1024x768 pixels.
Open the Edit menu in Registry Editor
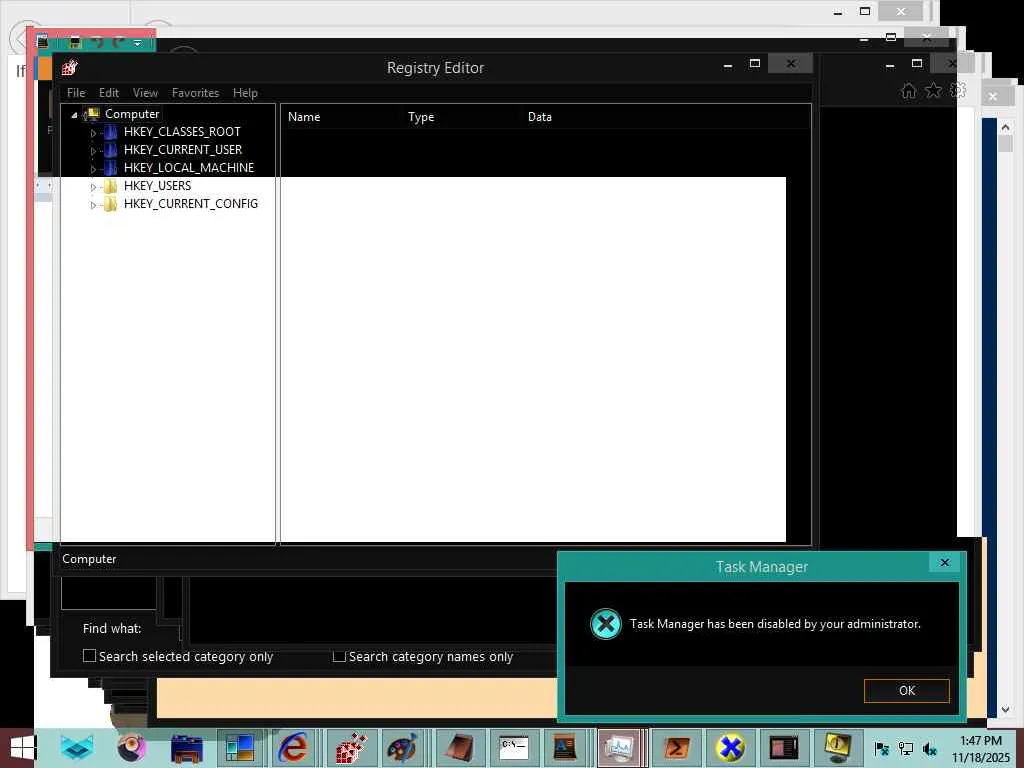tap(108, 93)
